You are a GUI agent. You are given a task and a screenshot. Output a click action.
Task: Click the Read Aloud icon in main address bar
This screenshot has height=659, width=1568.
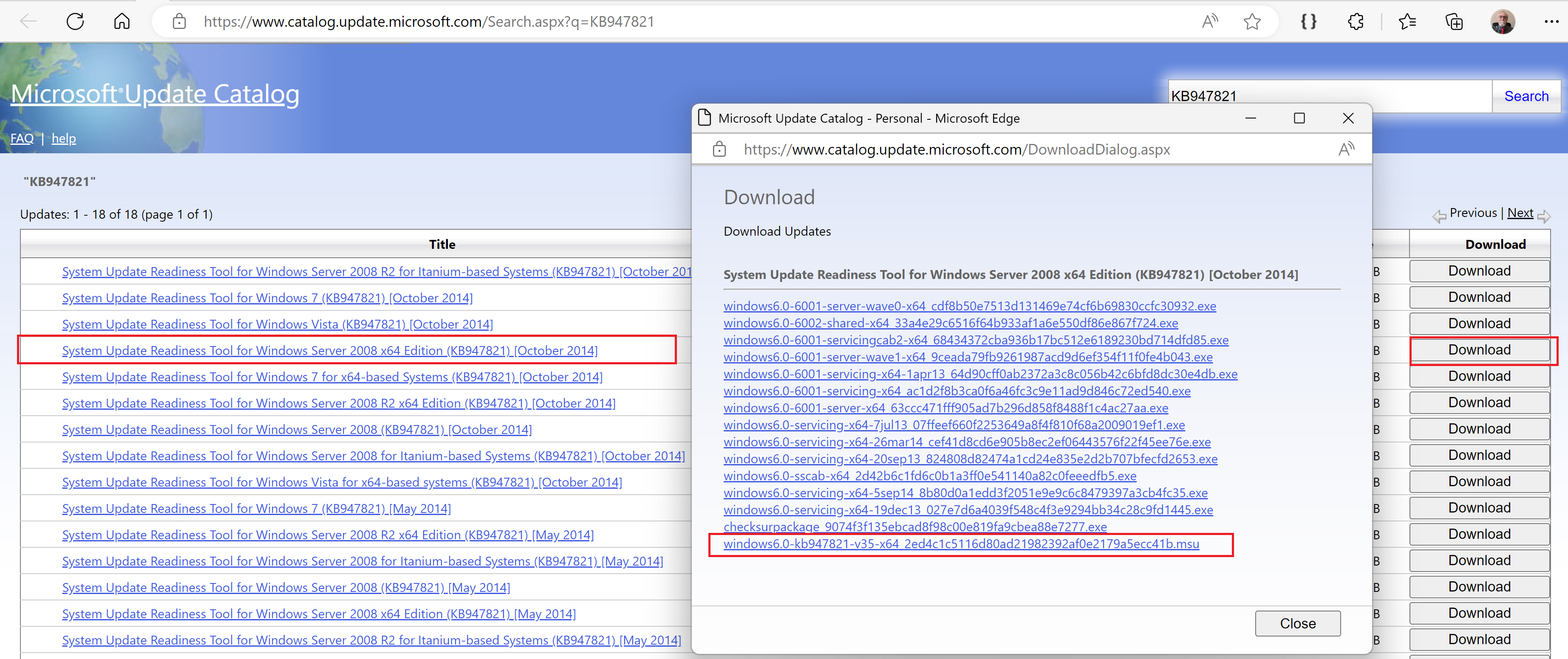(1209, 22)
